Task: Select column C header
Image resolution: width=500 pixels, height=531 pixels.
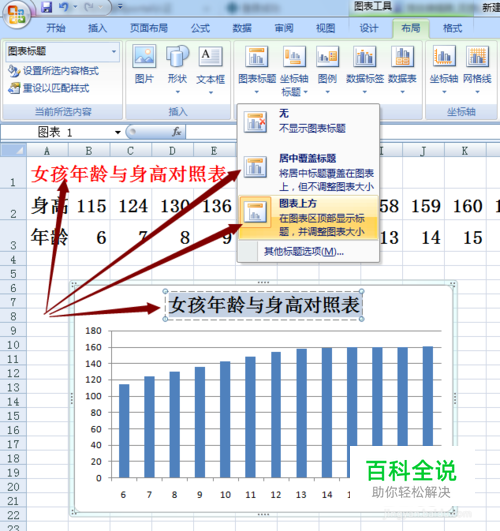Action: (130, 150)
